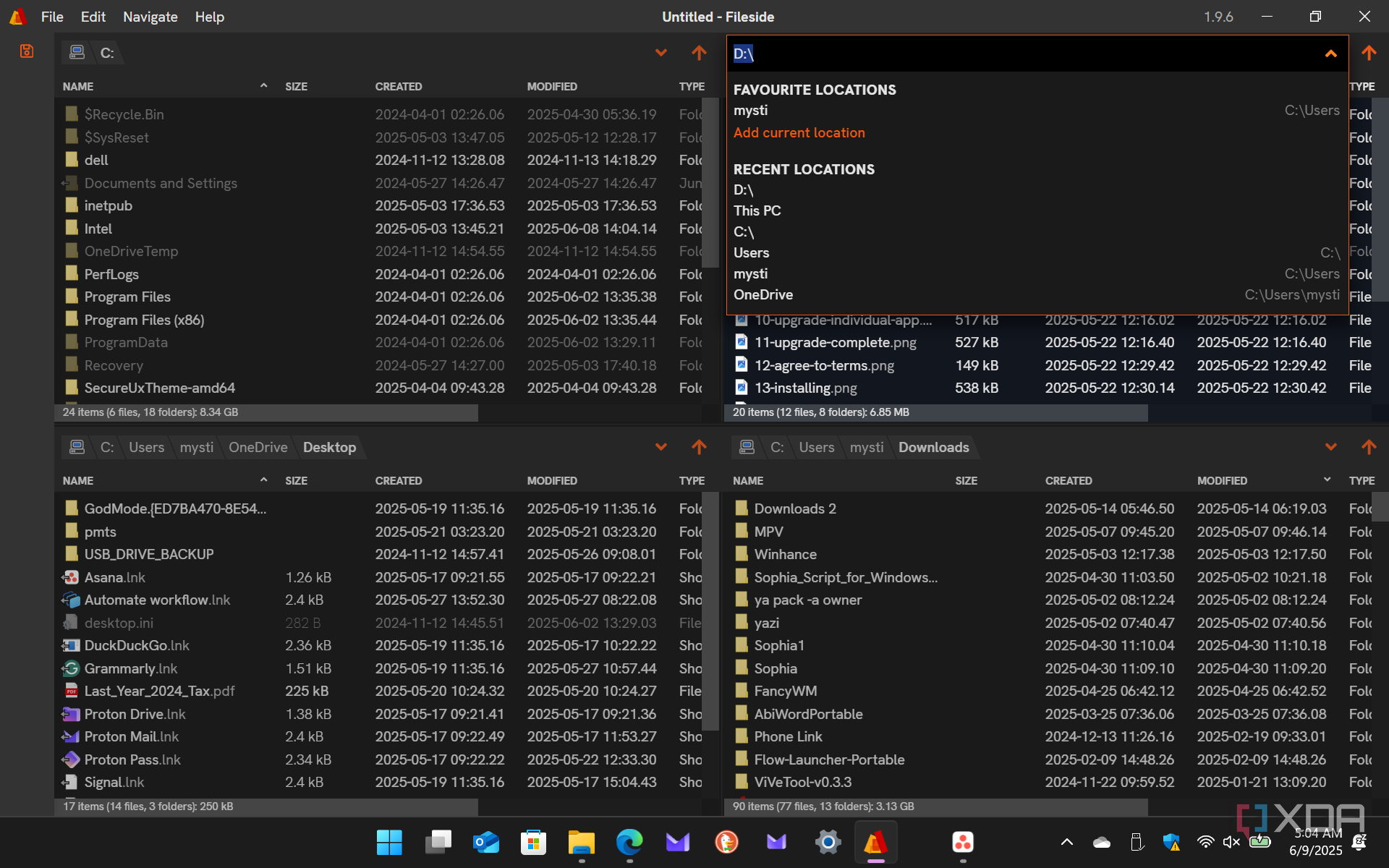
Task: Open Settings gear icon in taskbar
Action: coord(828,842)
